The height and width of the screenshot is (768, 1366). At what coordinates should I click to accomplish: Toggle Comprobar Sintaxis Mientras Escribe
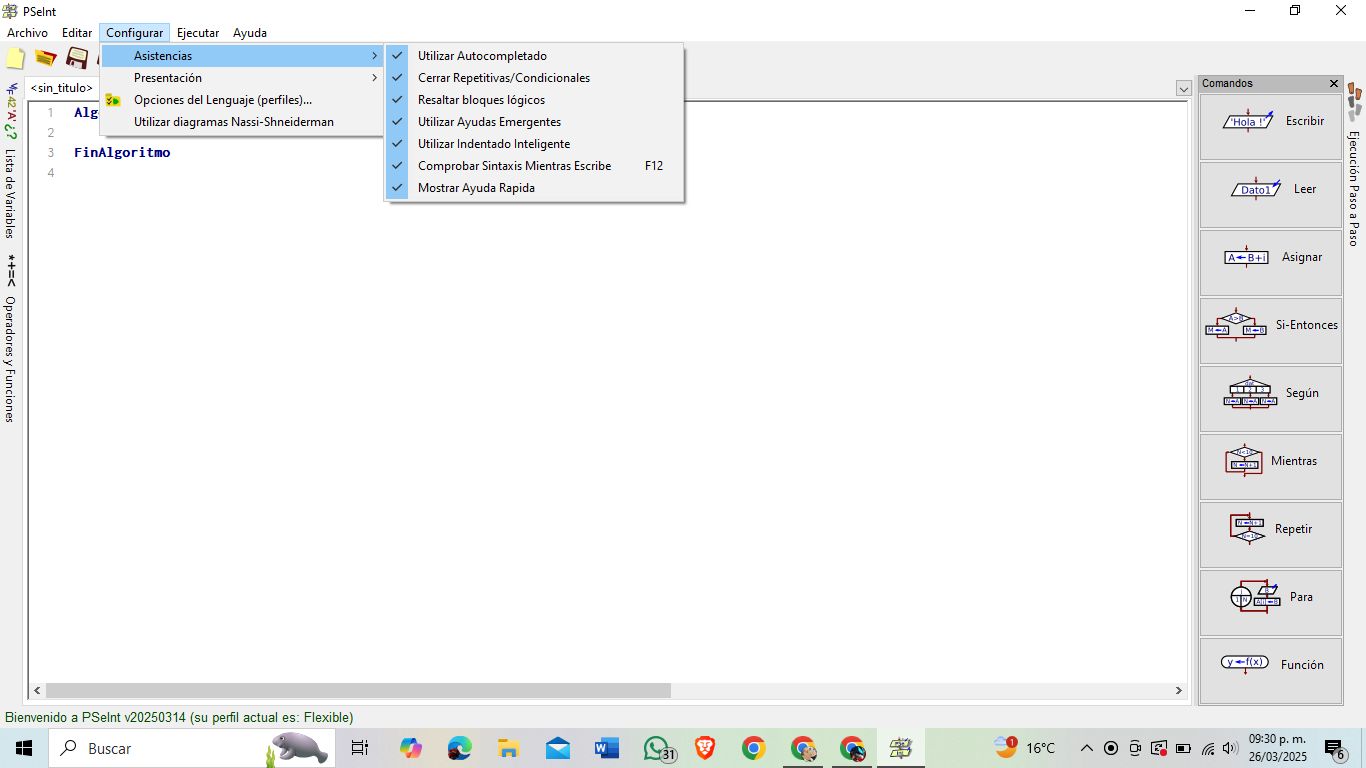[514, 166]
